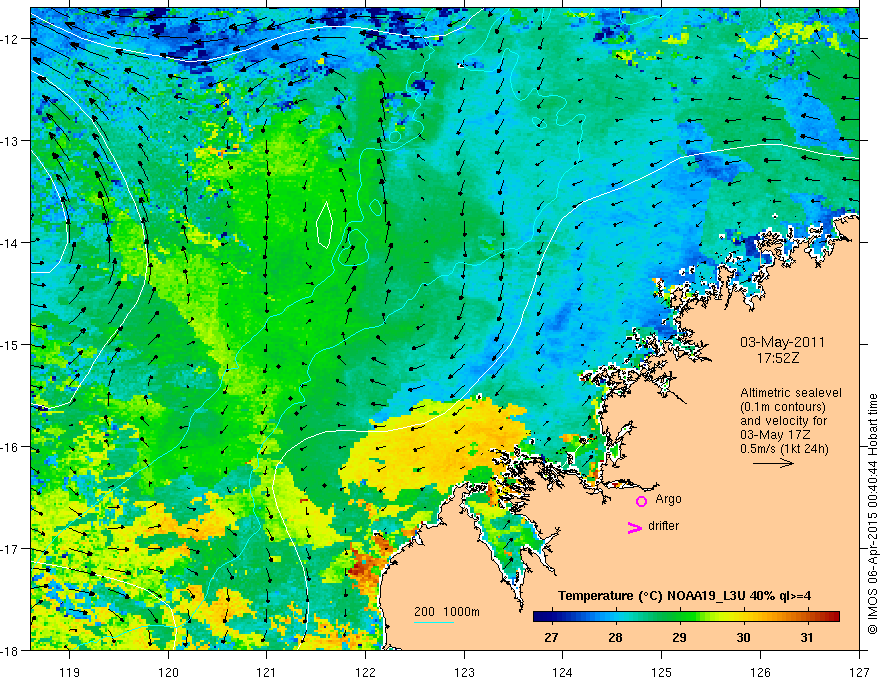Click latitude axis label -17
The width and height of the screenshot is (880, 680).
pyautogui.click(x=10, y=549)
